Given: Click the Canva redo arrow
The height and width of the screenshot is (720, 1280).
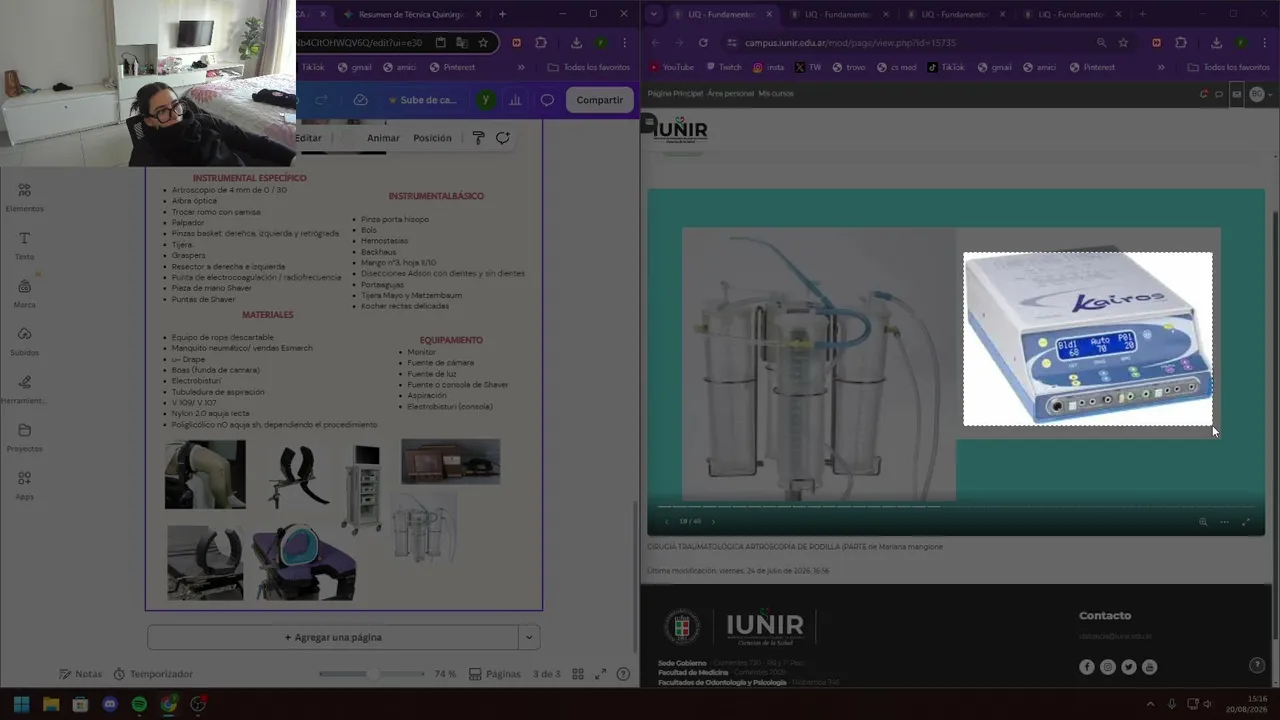Looking at the screenshot, I should click(321, 100).
